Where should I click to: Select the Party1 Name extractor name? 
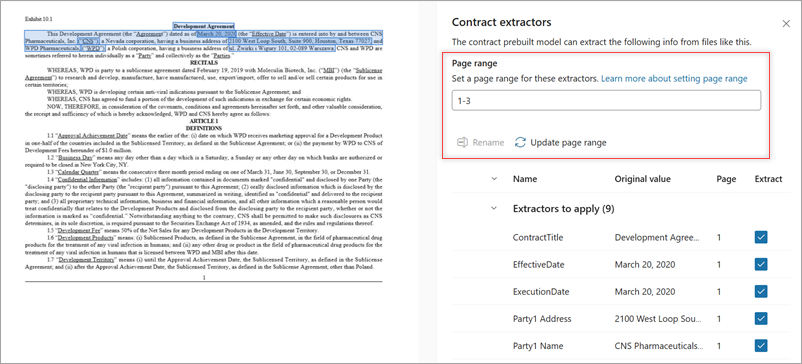tap(538, 346)
